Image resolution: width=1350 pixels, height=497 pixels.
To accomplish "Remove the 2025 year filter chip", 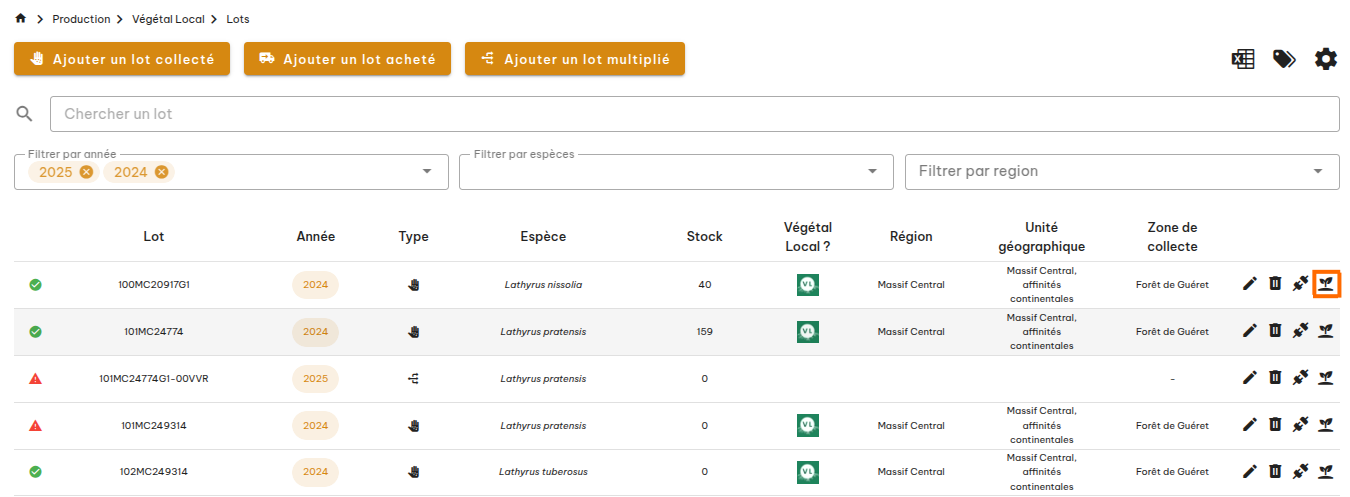I will point(86,172).
